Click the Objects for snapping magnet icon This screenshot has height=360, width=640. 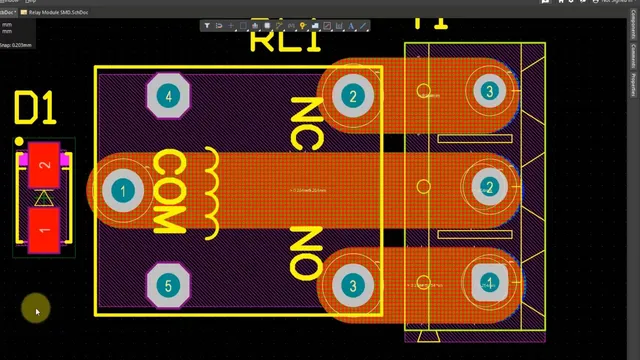(x=219, y=26)
